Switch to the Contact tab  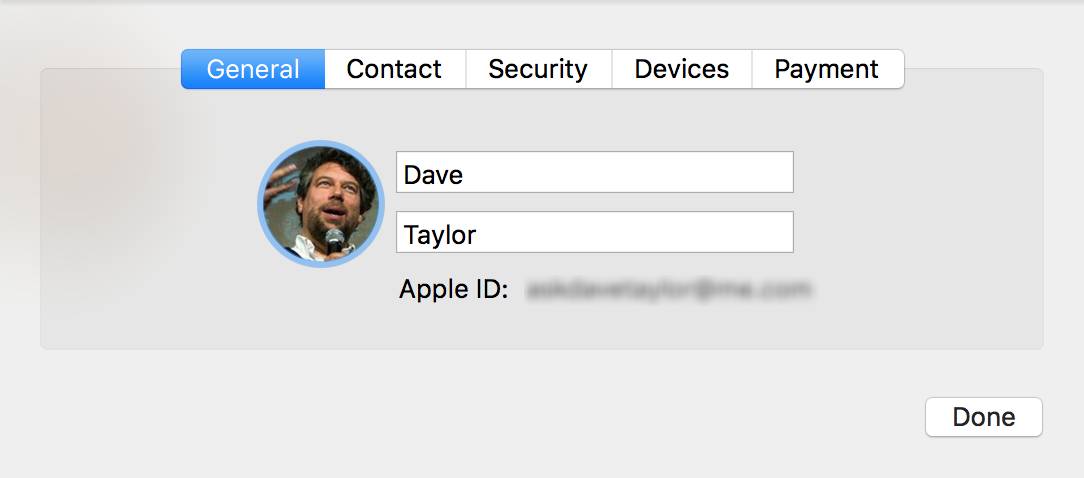coord(395,69)
